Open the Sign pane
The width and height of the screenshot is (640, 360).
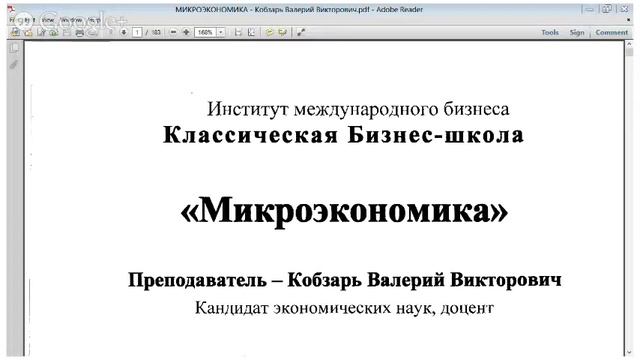coord(577,32)
